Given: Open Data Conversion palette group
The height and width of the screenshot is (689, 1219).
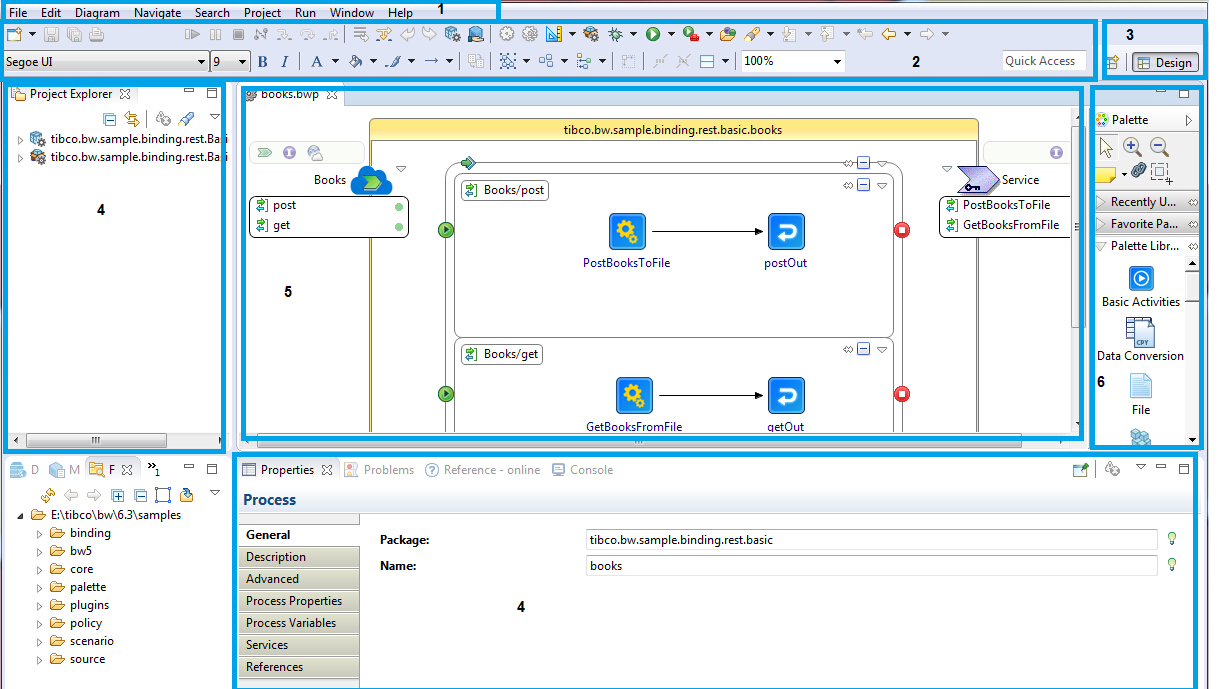Looking at the screenshot, I should (1140, 332).
